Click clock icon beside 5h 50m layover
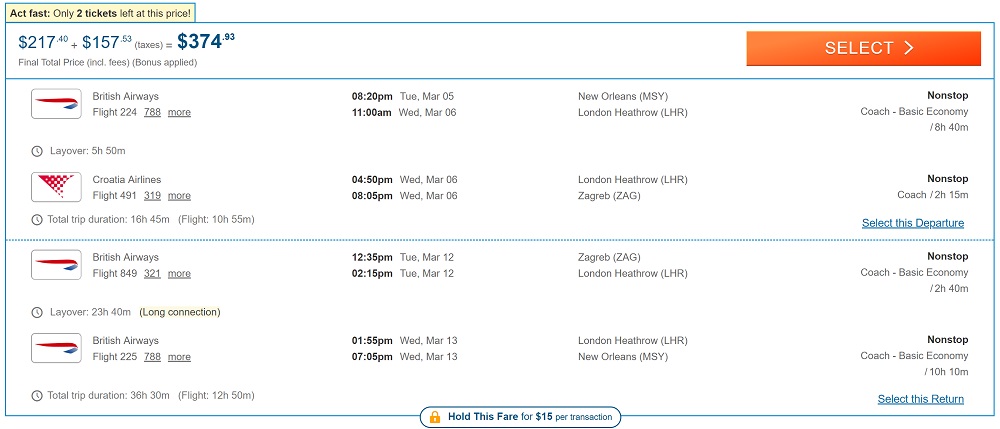 (37, 151)
